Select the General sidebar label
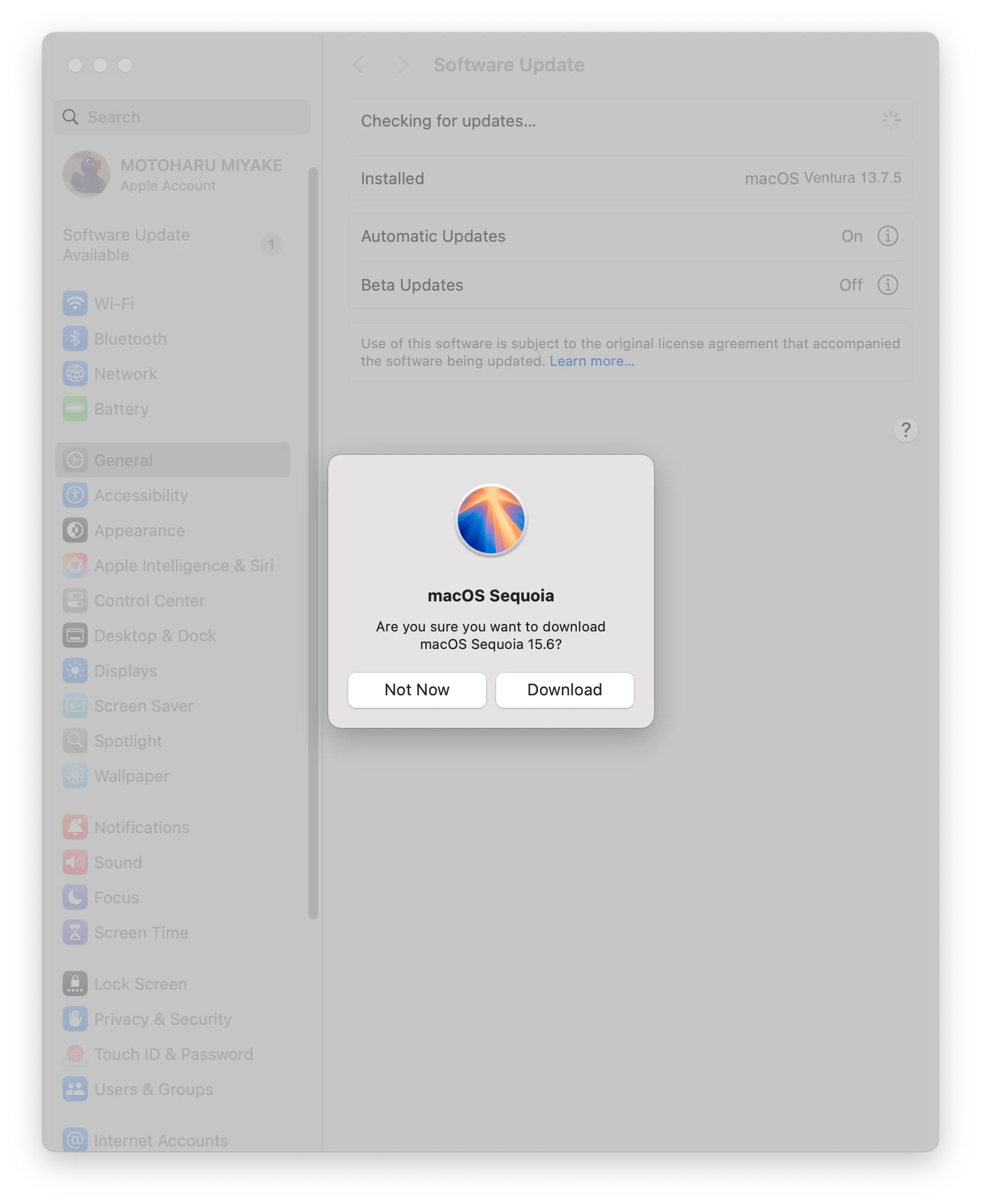 click(123, 460)
